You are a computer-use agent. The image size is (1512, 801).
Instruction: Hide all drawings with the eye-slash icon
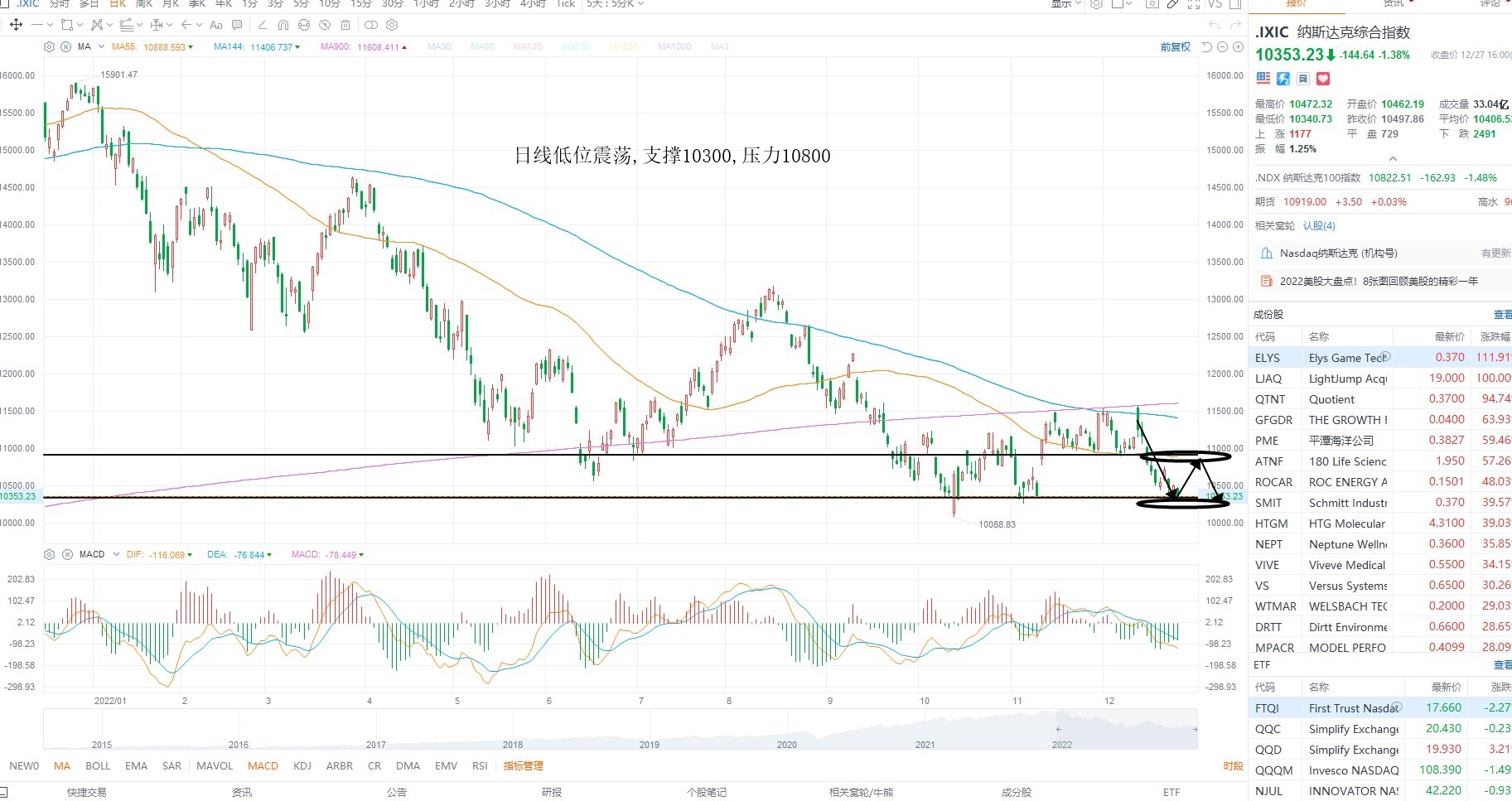325,25
